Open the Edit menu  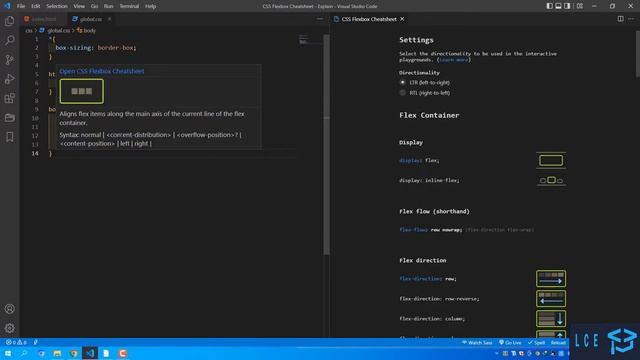pos(36,6)
